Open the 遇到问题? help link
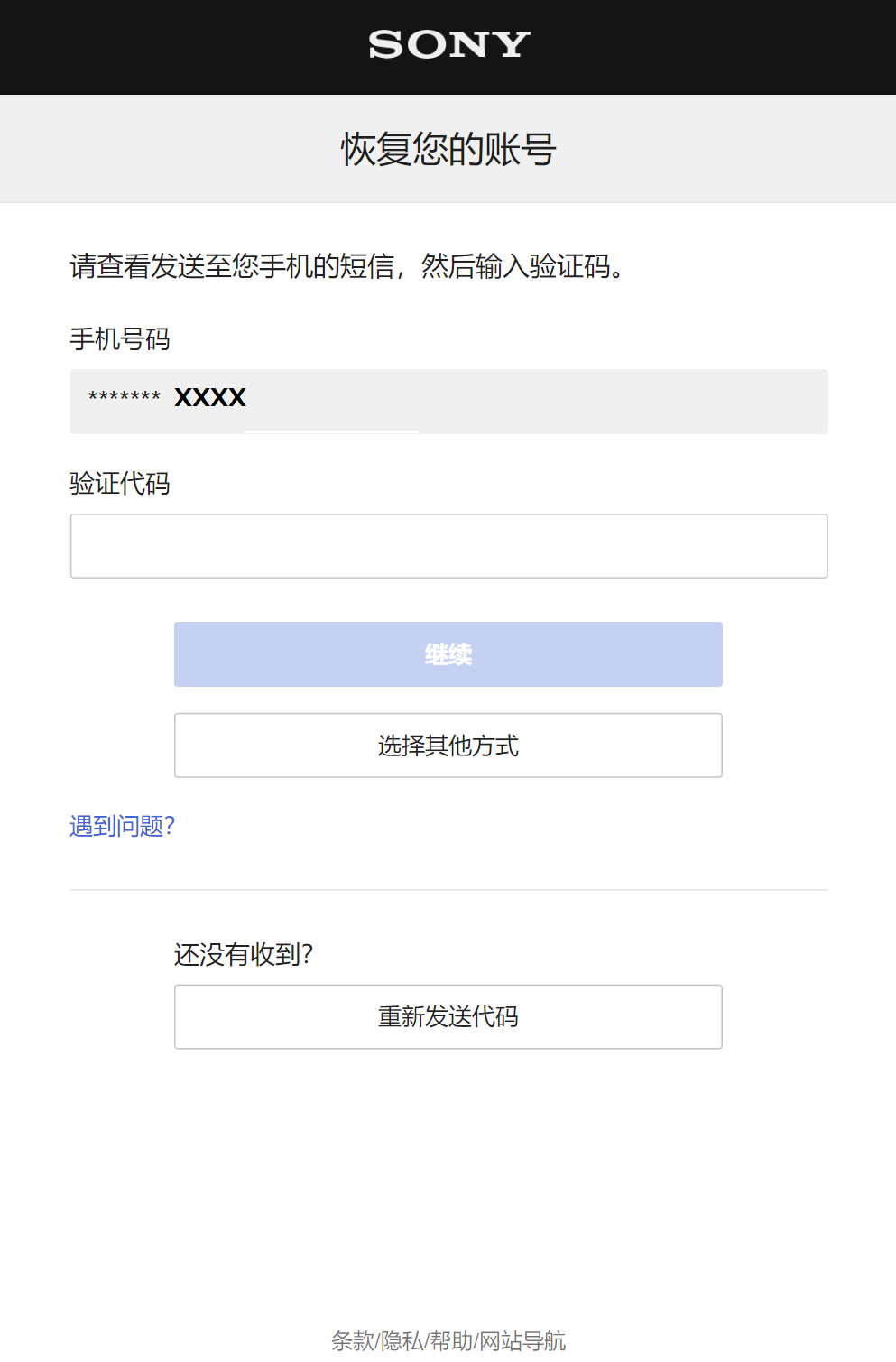The height and width of the screenshot is (1362, 896). 122,825
